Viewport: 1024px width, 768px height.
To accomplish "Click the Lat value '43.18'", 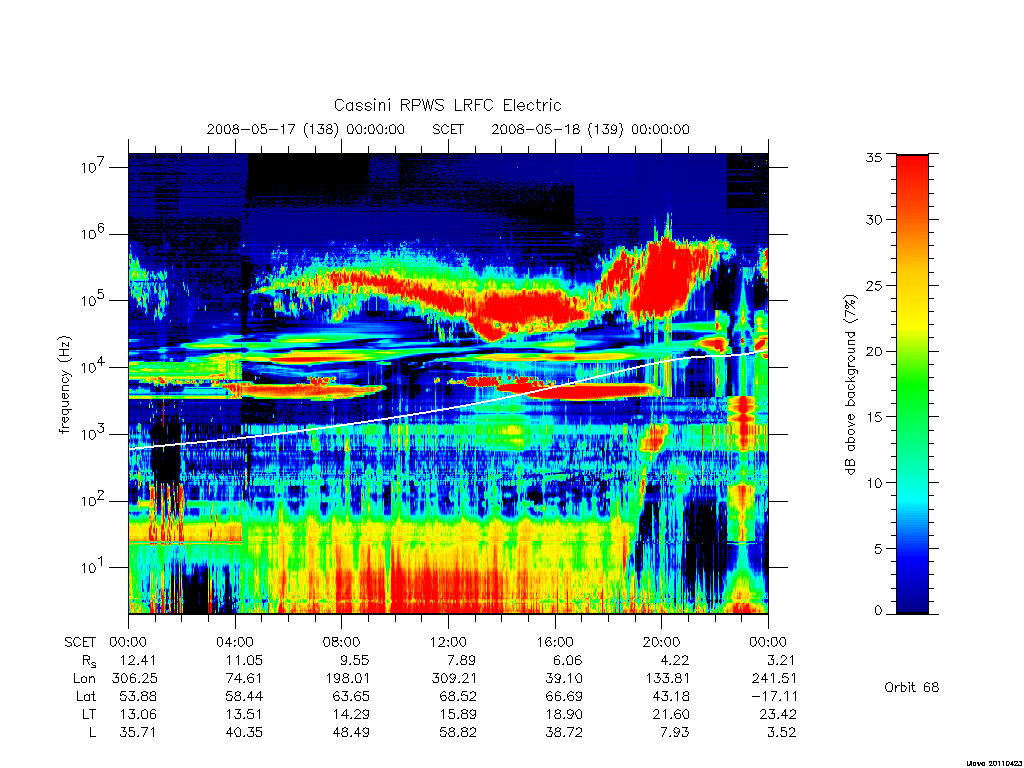I will click(671, 697).
